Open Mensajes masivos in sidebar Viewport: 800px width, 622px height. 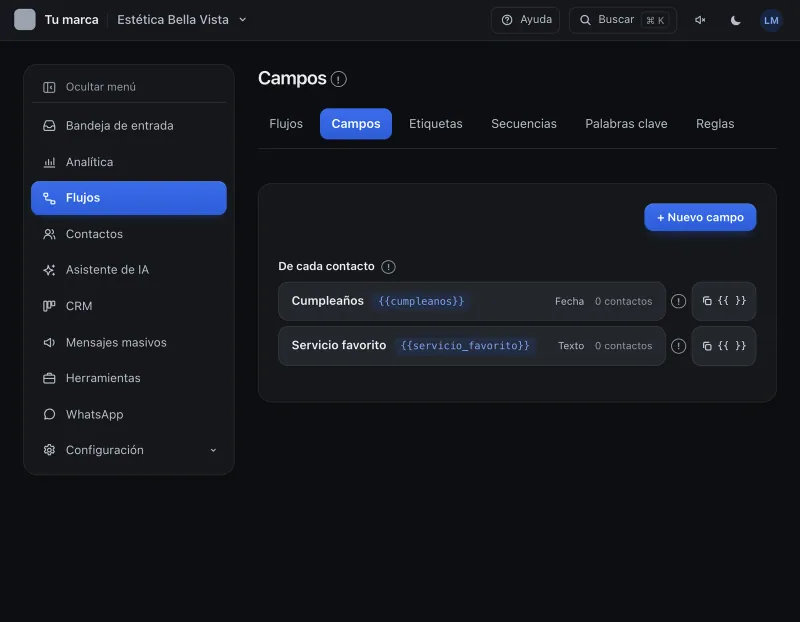pos(129,342)
